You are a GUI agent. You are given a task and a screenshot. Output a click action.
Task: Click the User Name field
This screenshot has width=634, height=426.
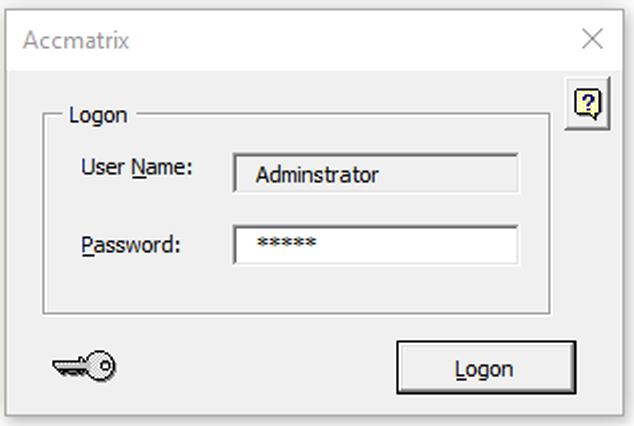point(376,174)
